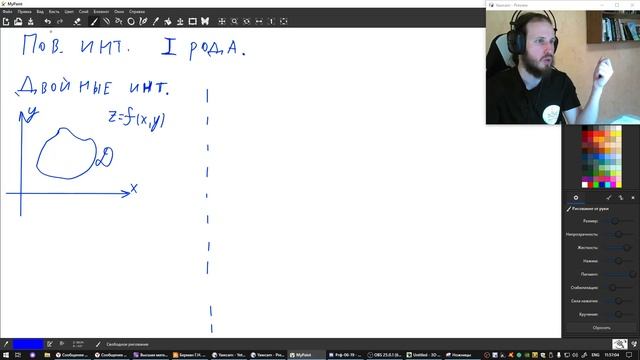The height and width of the screenshot is (360, 640).
Task: Click the current blue color indicator in status bar
Action: pyautogui.click(x=28, y=344)
